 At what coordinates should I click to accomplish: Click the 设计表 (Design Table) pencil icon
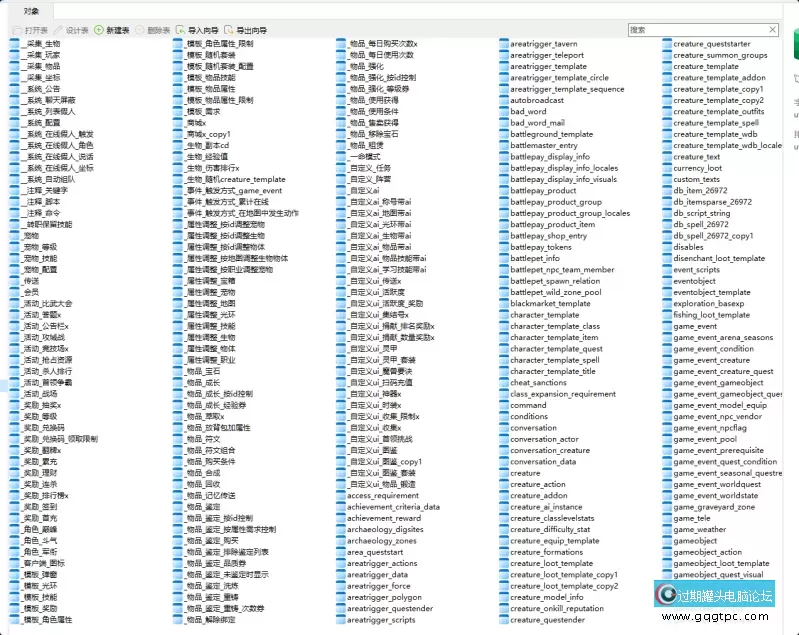[x=58, y=30]
